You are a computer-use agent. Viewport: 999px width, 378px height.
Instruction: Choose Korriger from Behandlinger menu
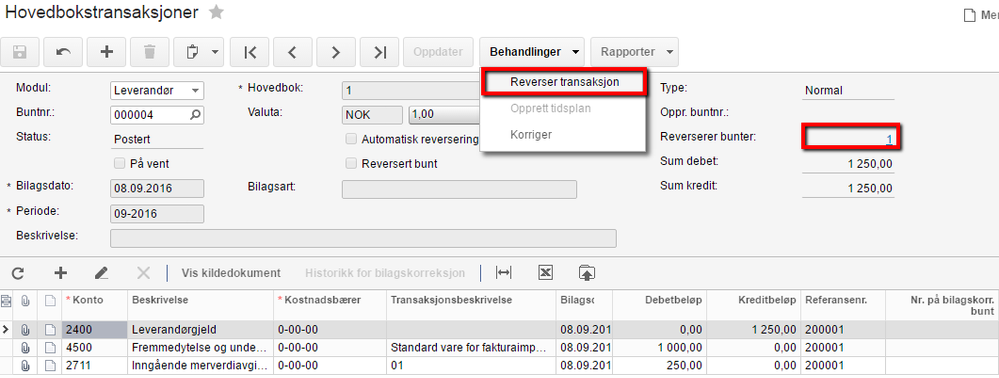point(531,135)
